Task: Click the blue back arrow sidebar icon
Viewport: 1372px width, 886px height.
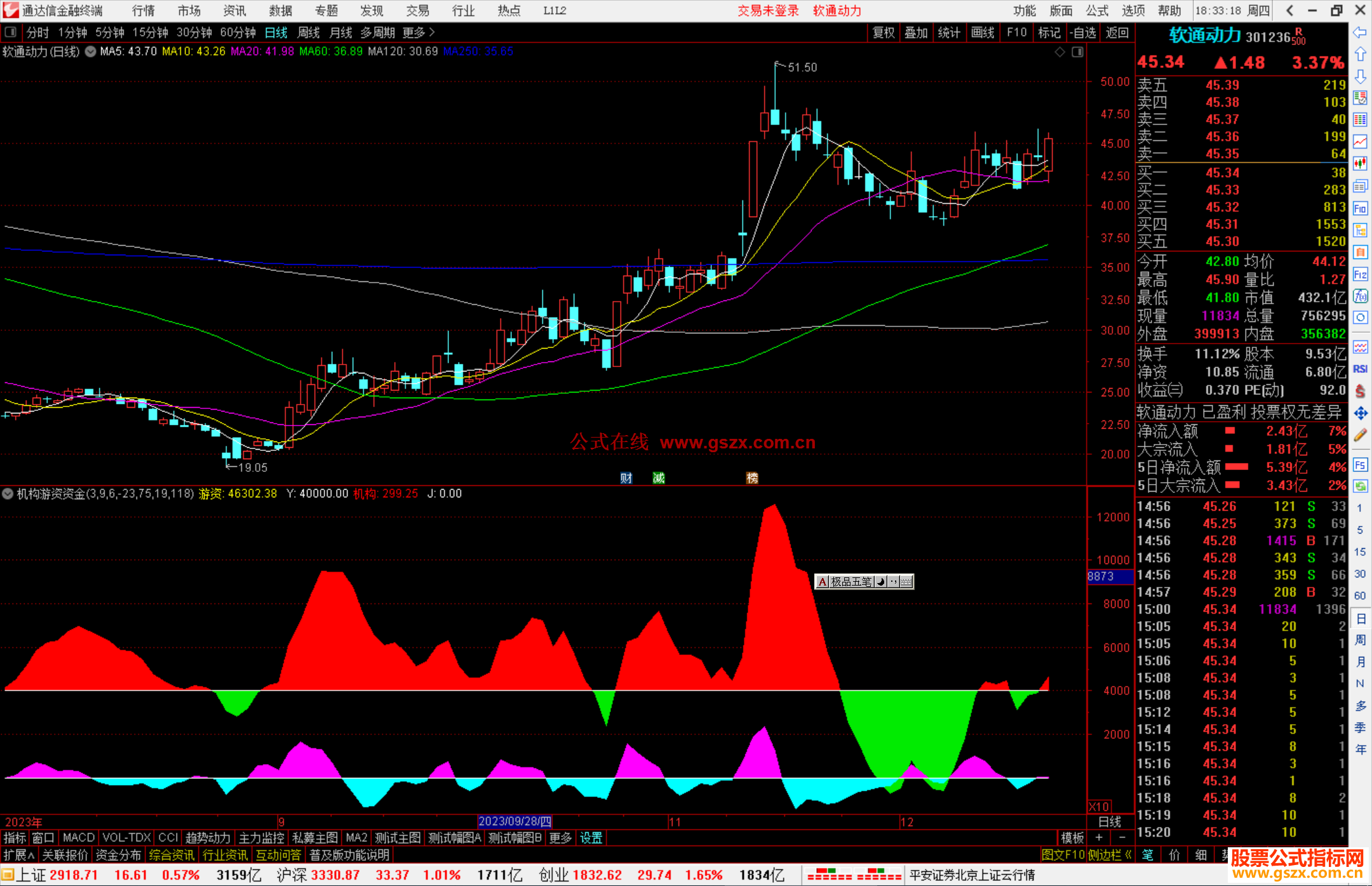Action: coord(1360,32)
